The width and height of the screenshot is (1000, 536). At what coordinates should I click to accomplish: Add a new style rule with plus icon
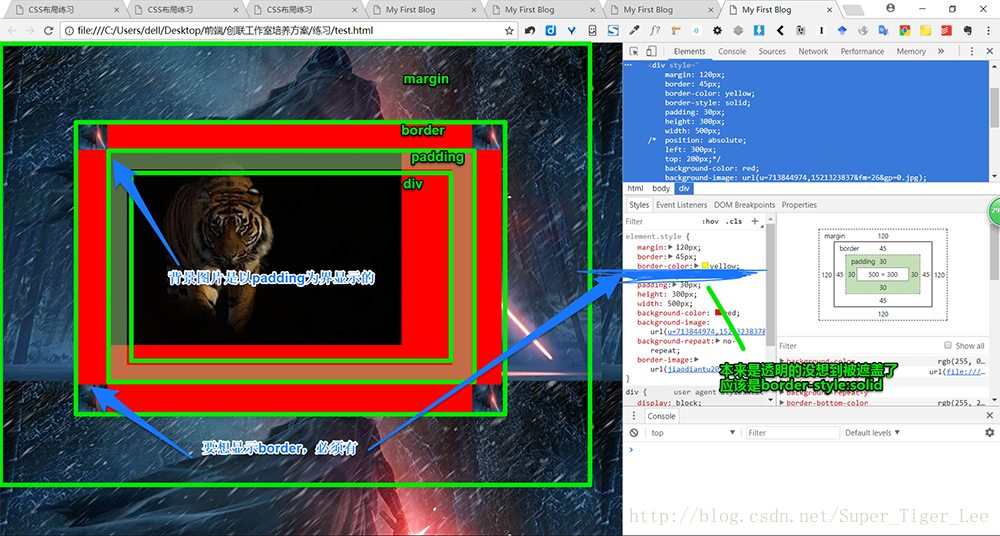(x=755, y=221)
